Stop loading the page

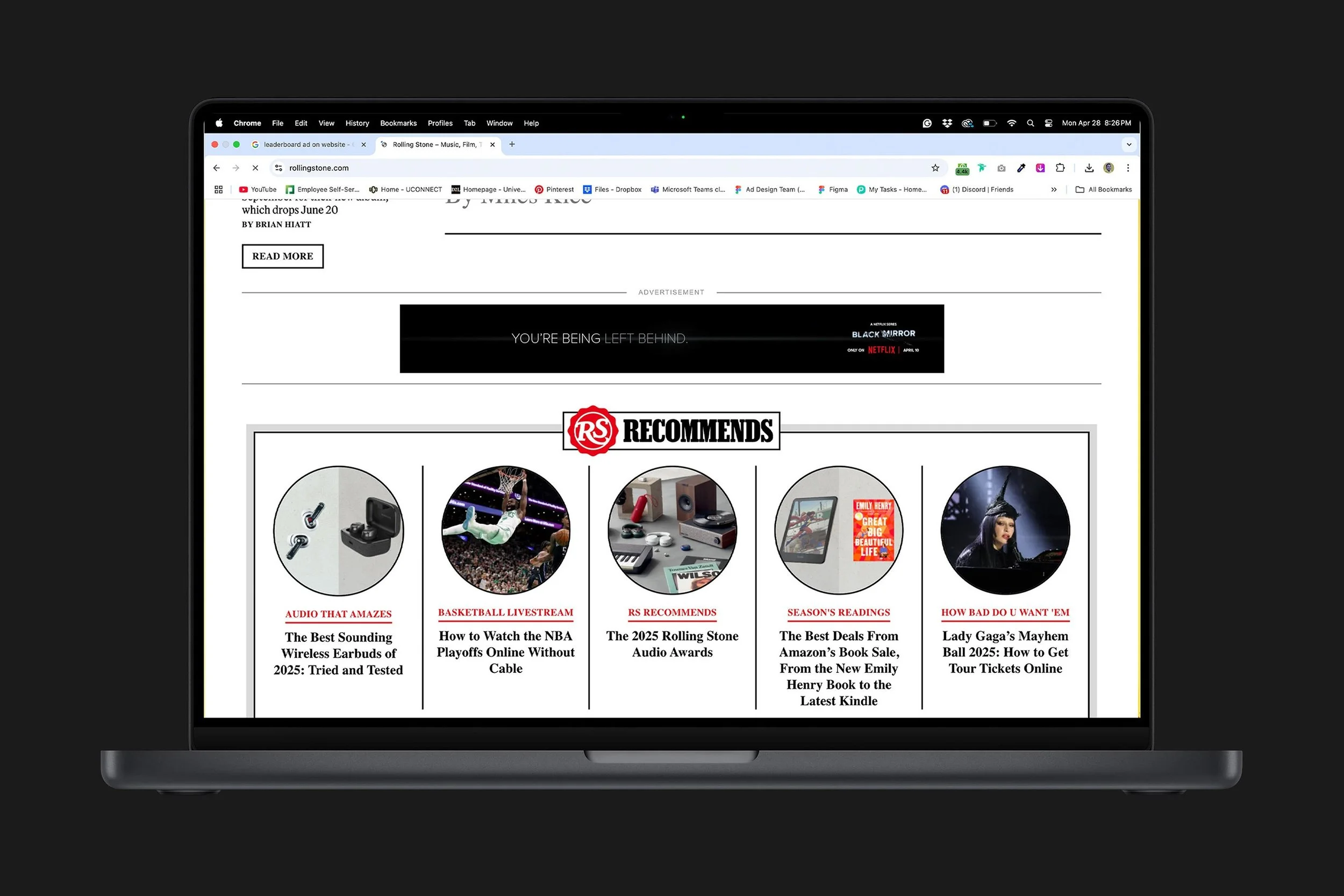coord(255,168)
